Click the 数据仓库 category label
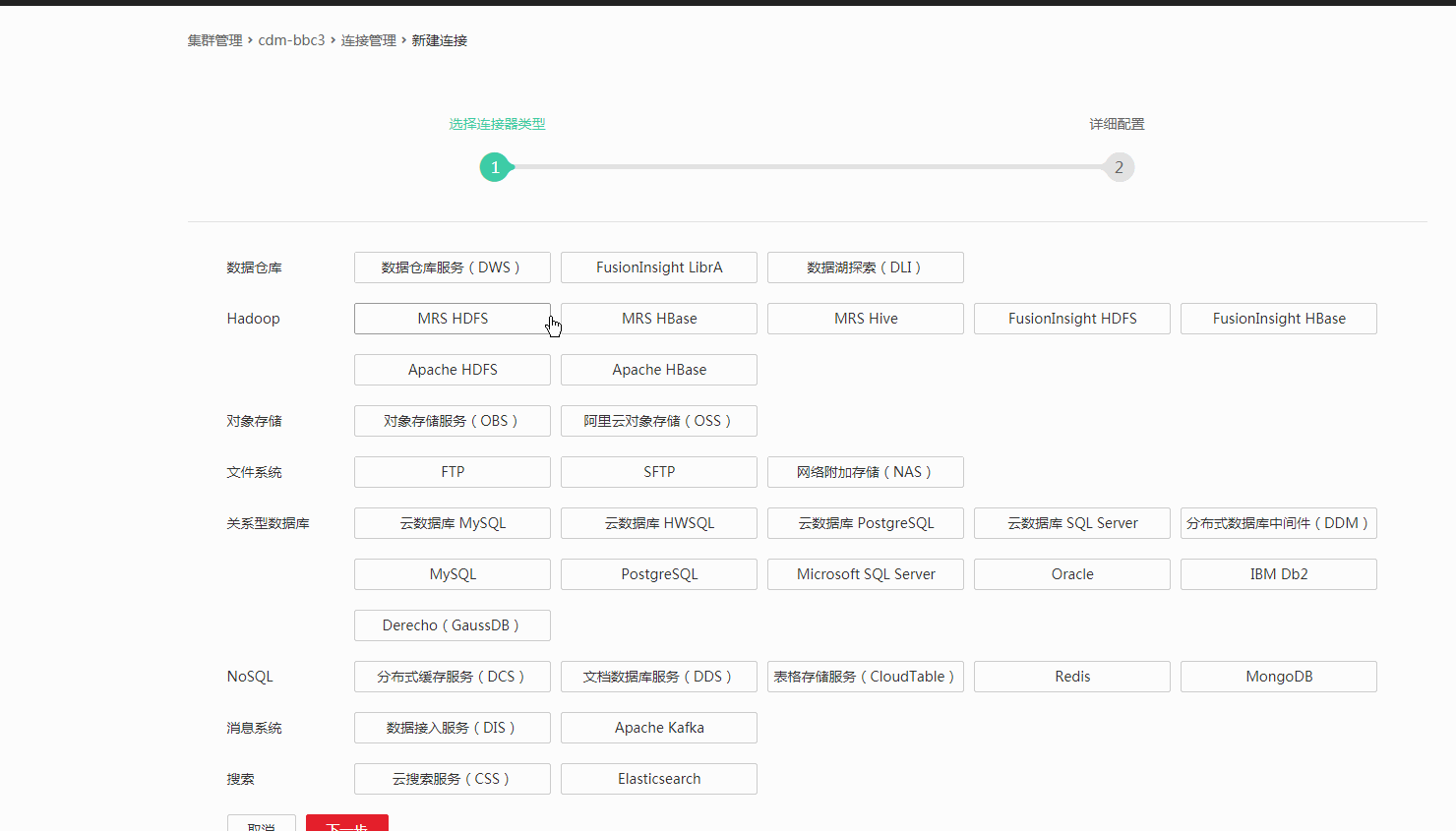1456x831 pixels. coord(254,267)
